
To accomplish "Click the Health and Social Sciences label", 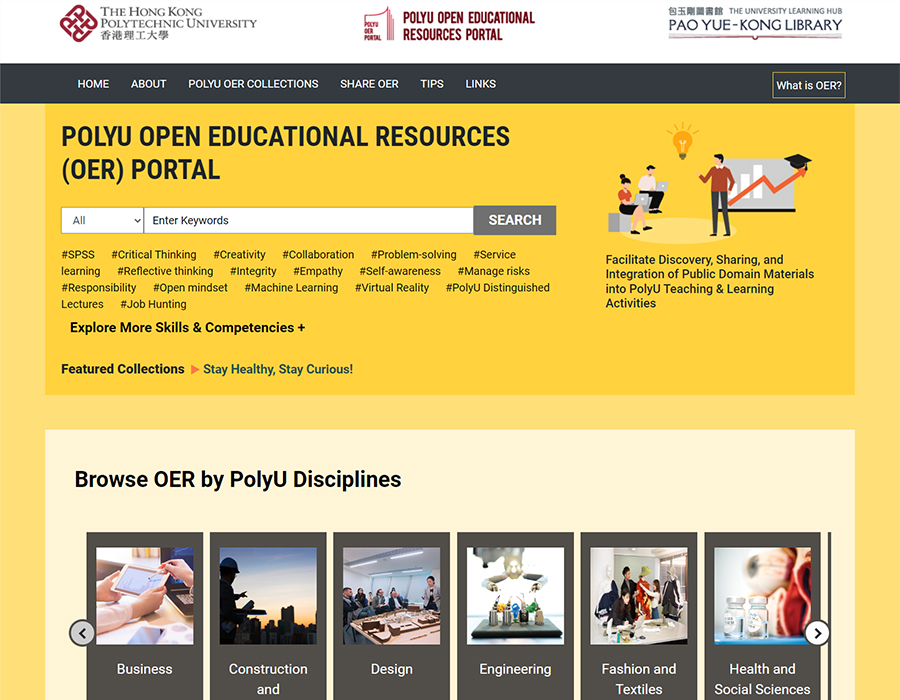I will tap(762, 679).
